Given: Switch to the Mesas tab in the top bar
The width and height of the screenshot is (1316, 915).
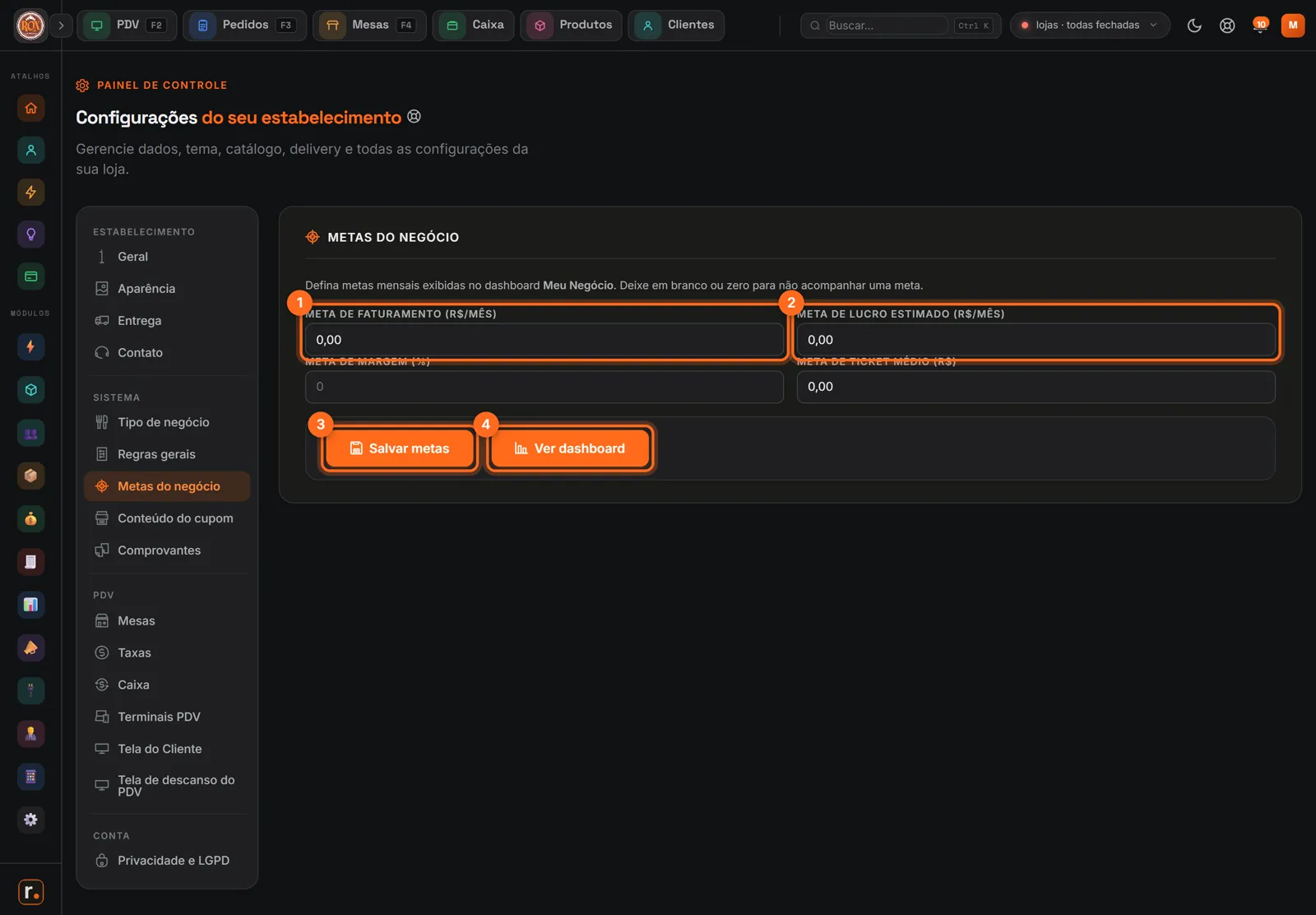Looking at the screenshot, I should tap(369, 26).
